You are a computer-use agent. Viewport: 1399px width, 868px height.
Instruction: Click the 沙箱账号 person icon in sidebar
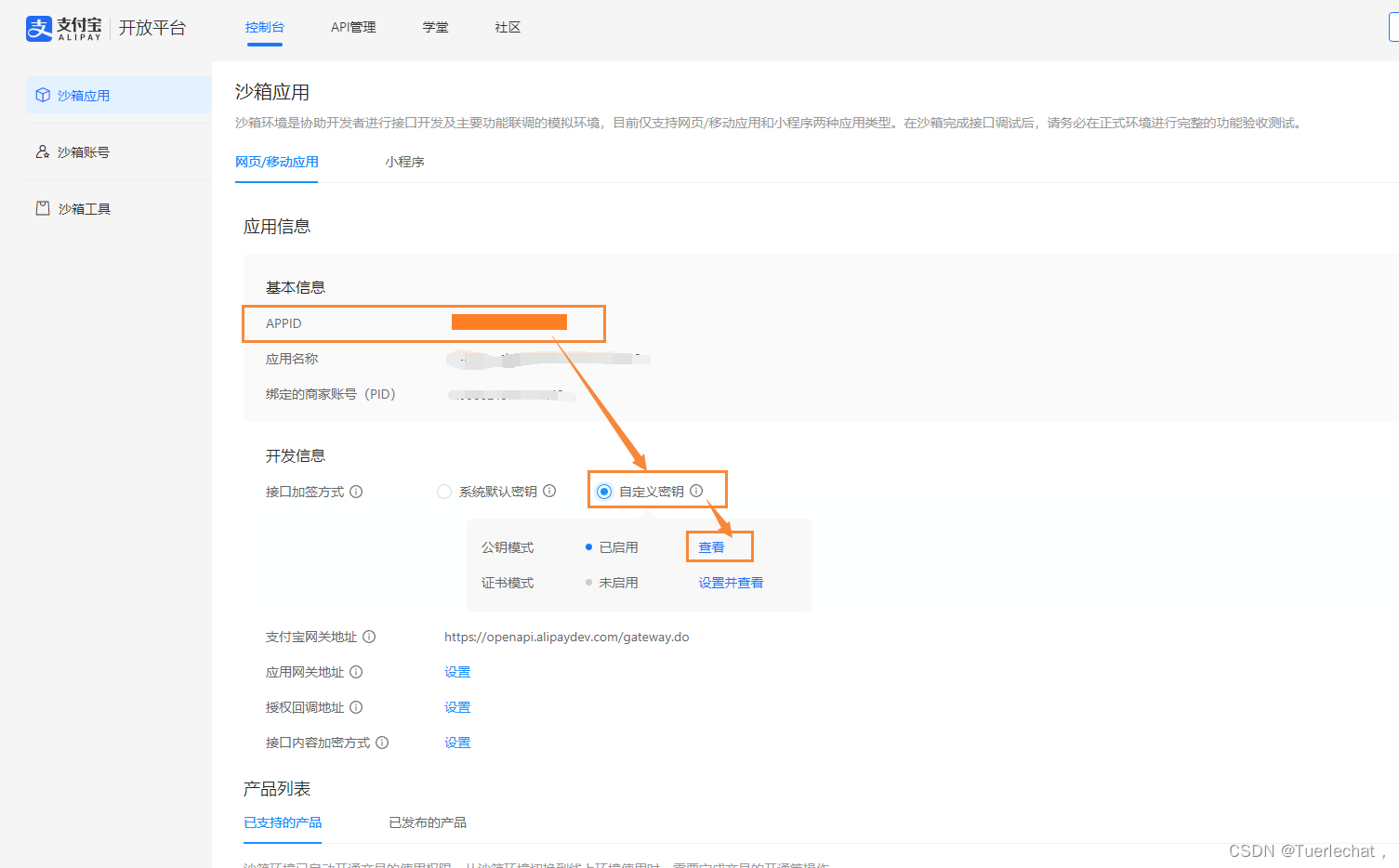coord(43,151)
